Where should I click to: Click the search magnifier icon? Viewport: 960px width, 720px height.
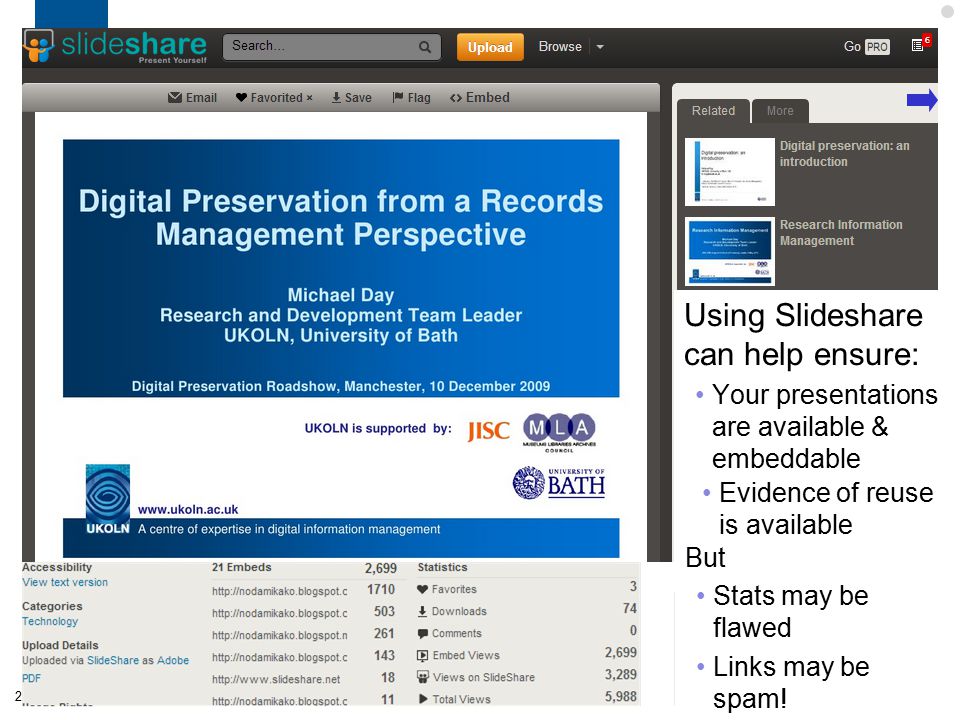tap(424, 47)
